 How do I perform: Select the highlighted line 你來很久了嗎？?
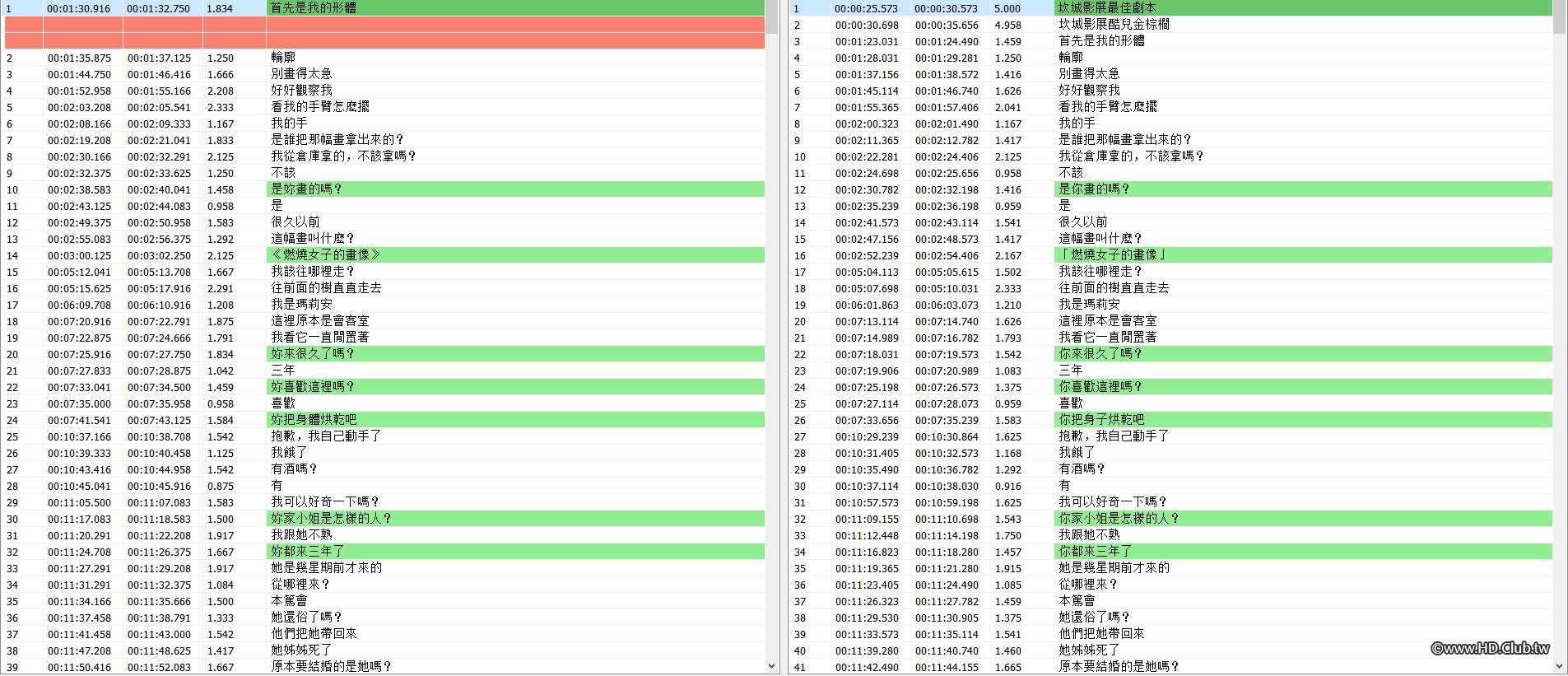(1303, 354)
